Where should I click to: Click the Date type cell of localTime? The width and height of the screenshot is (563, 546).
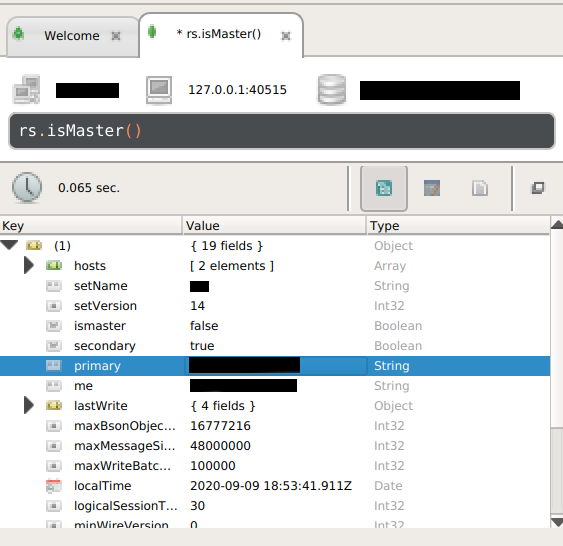tap(388, 486)
